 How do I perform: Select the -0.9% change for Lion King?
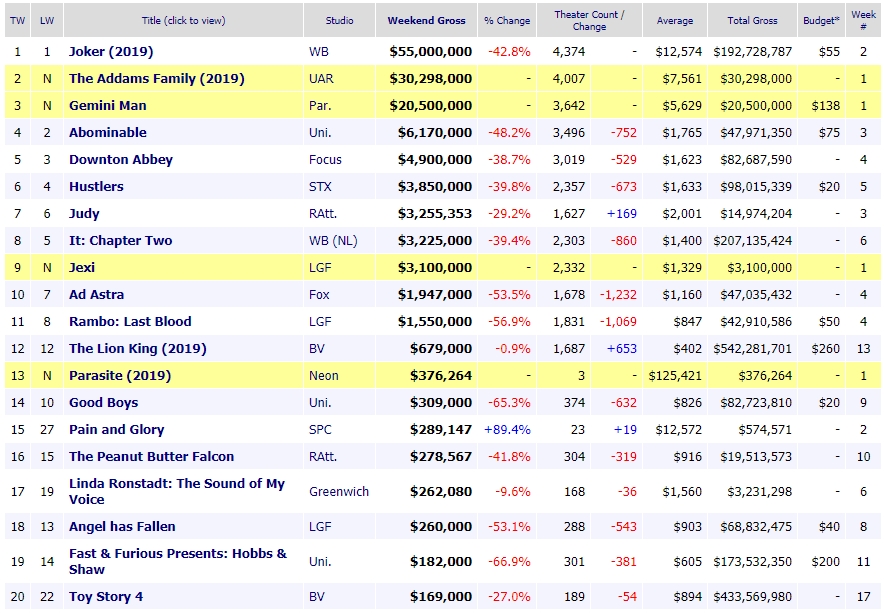pyautogui.click(x=512, y=349)
